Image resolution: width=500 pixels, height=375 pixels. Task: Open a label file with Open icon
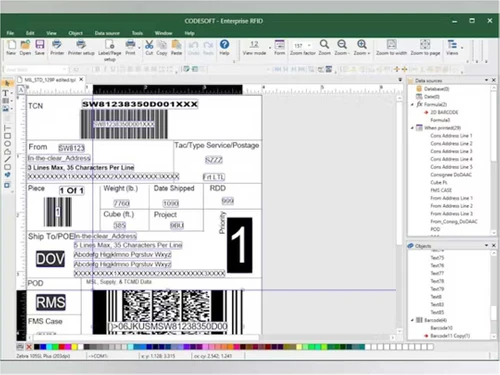pos(25,44)
